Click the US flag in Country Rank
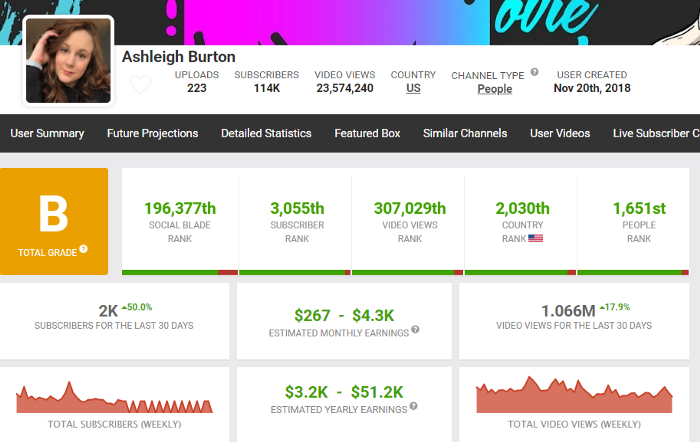 (x=536, y=239)
